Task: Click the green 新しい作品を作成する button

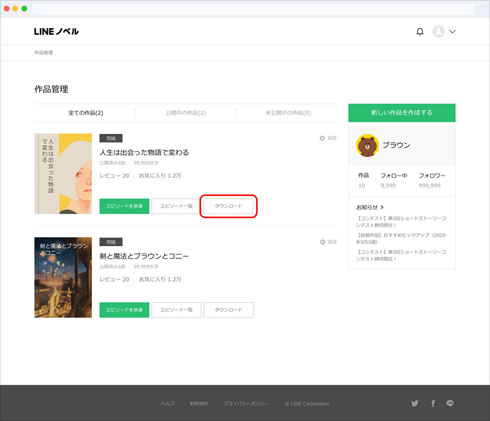Action: (402, 113)
